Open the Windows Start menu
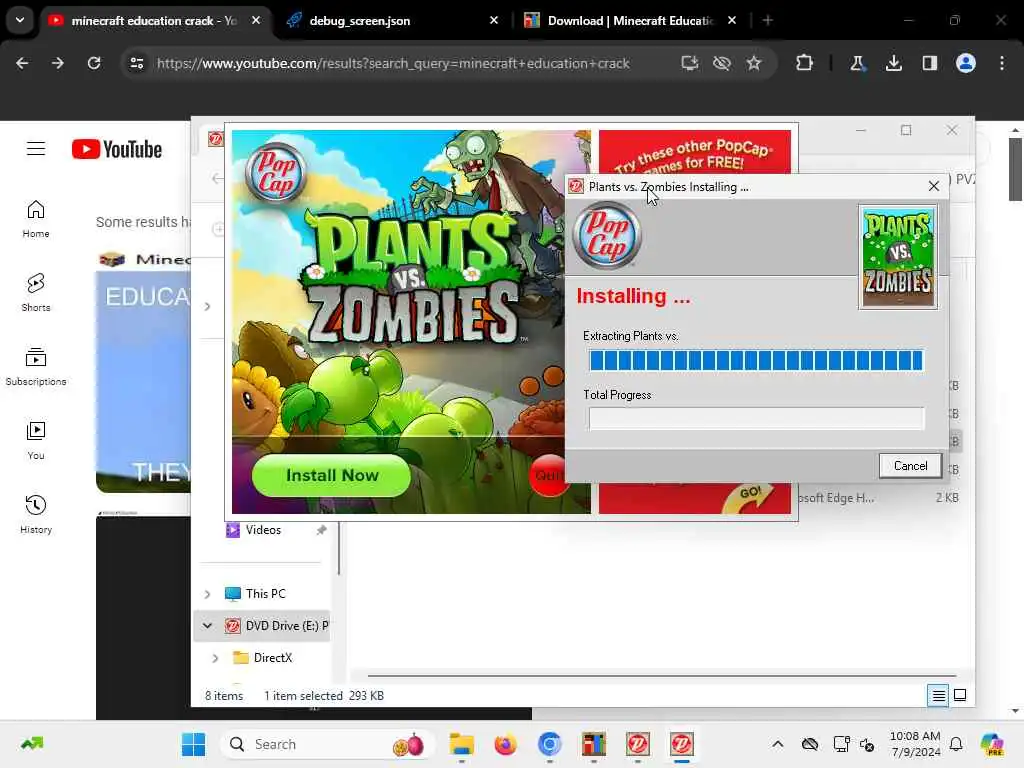1024x768 pixels. tap(193, 744)
